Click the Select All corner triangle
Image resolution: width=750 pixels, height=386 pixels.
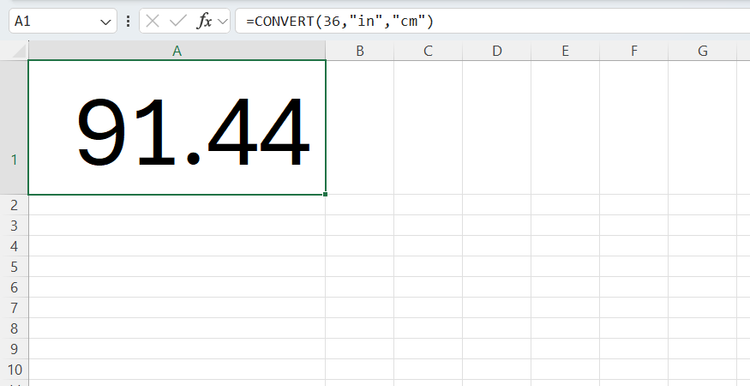coord(19,51)
